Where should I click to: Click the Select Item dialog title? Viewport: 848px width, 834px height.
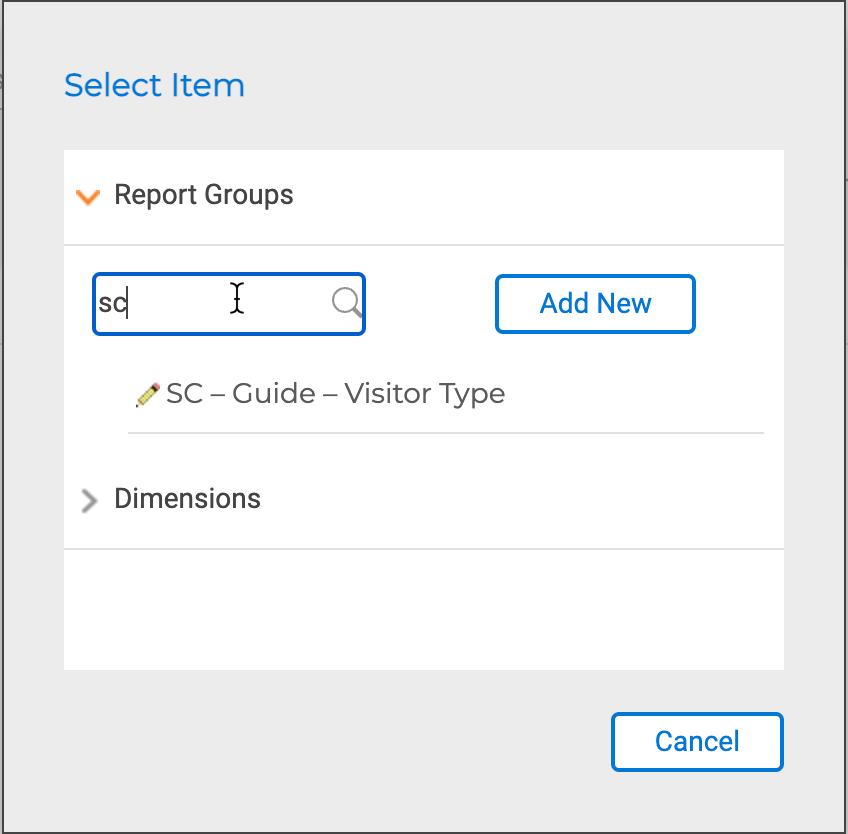(x=154, y=85)
